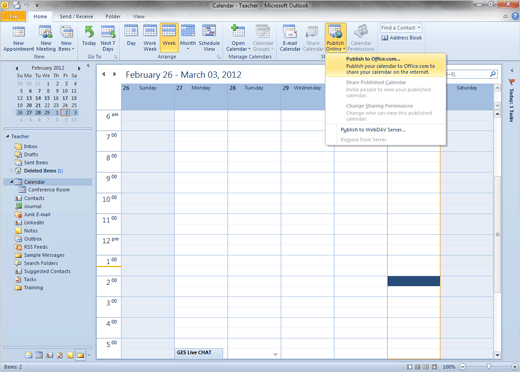Open the Training folder
520x372 pixels.
click(x=33, y=287)
